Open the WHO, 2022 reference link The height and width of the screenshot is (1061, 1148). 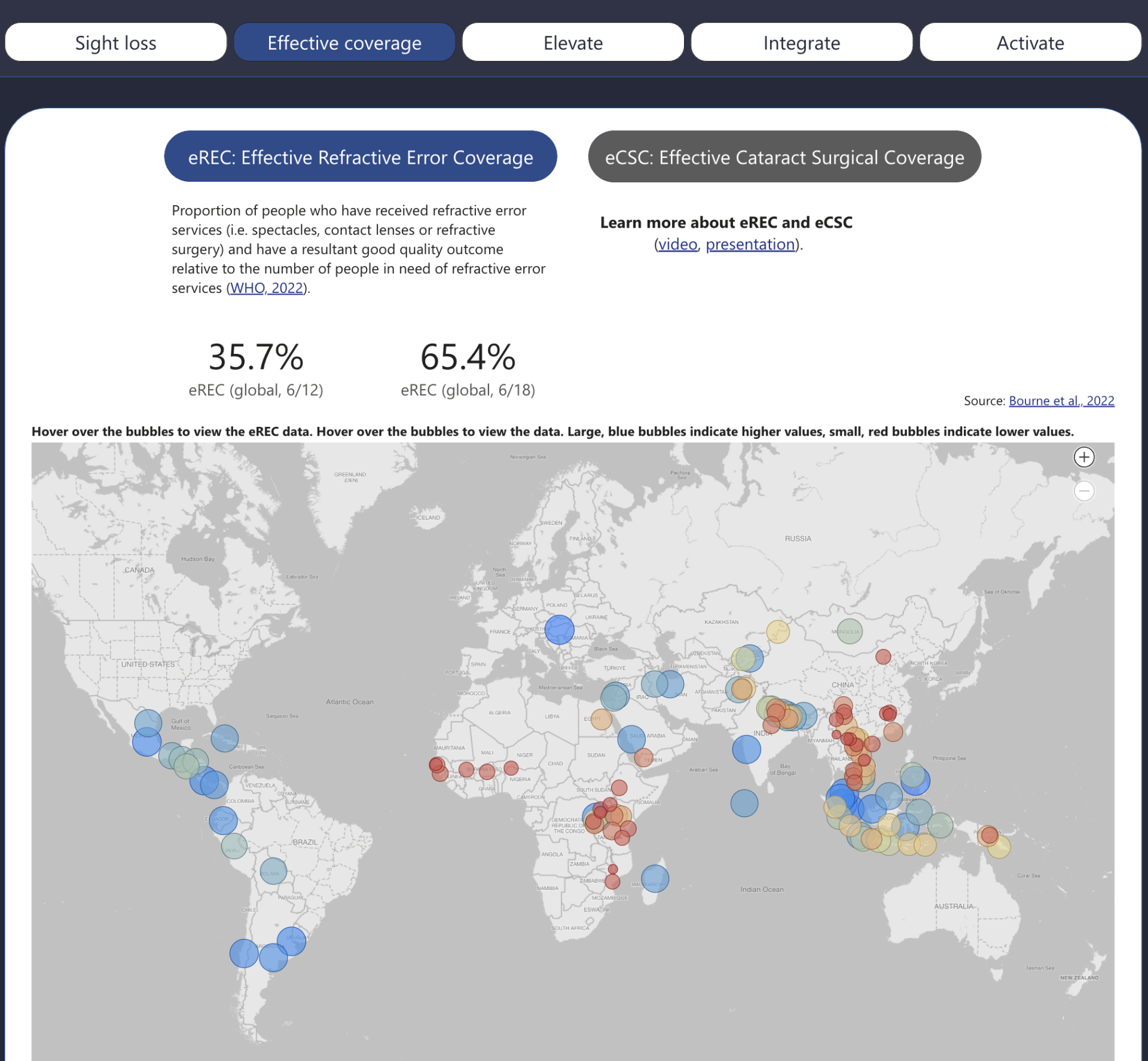click(267, 288)
